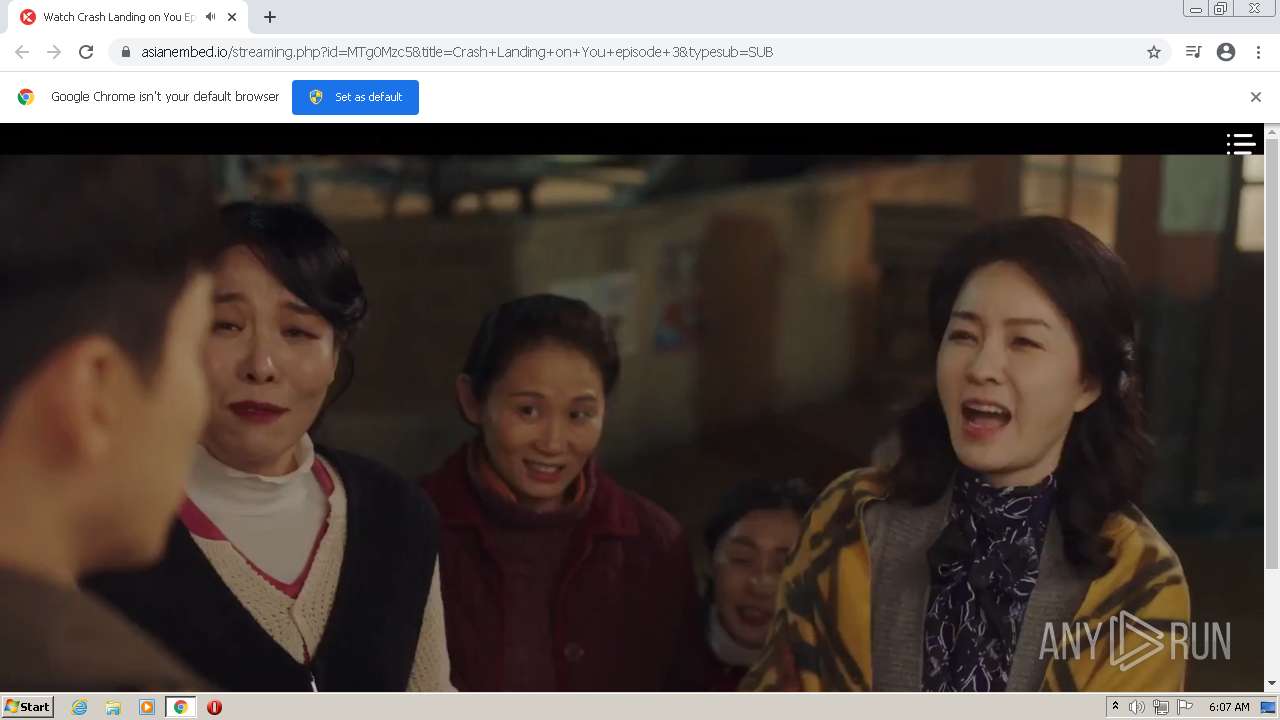The image size is (1280, 720).
Task: Click the 6:07 AM system clock
Action: coord(1229,707)
